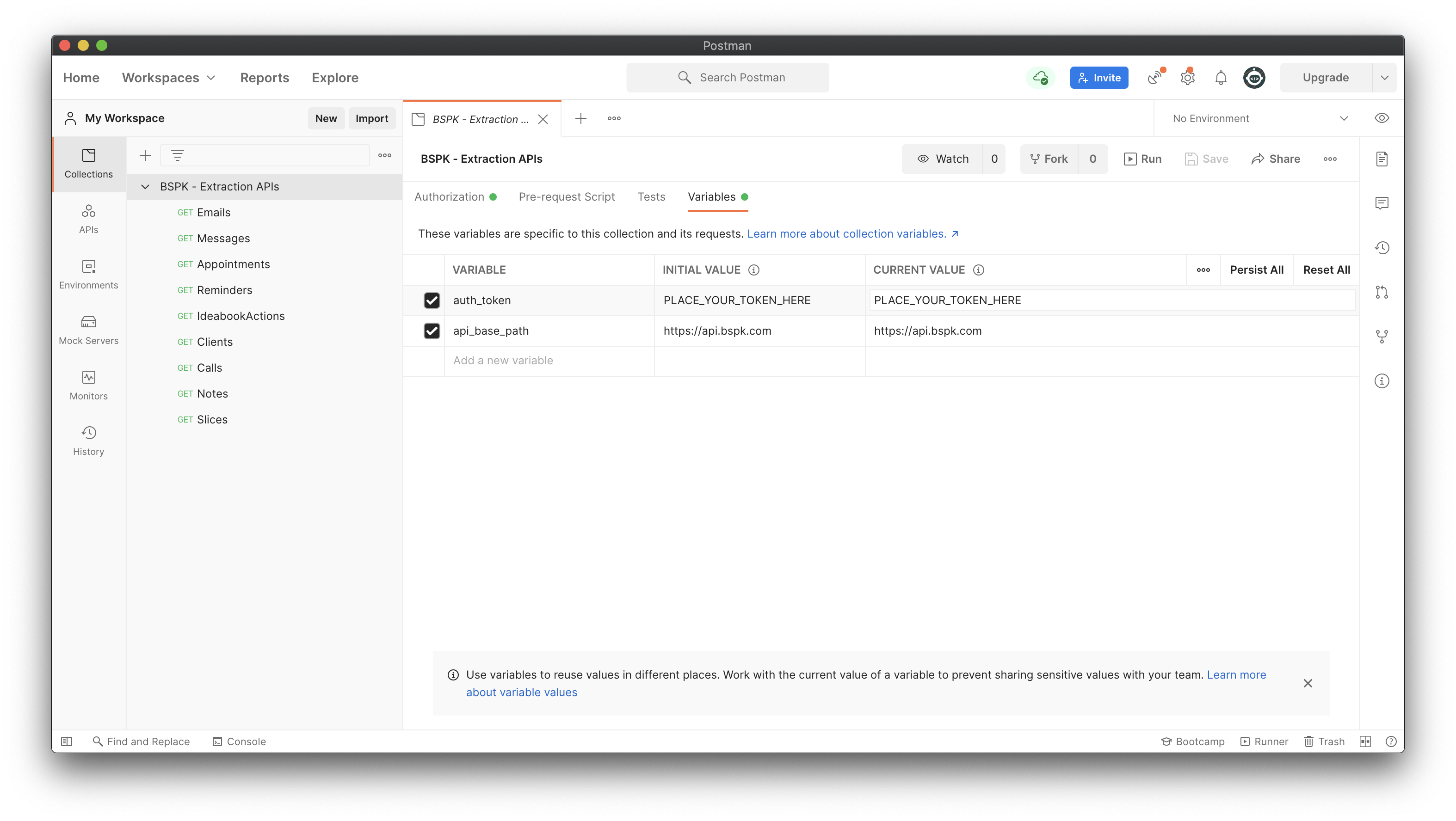This screenshot has height=821, width=1456.
Task: Expand the Workspaces dropdown
Action: (168, 77)
